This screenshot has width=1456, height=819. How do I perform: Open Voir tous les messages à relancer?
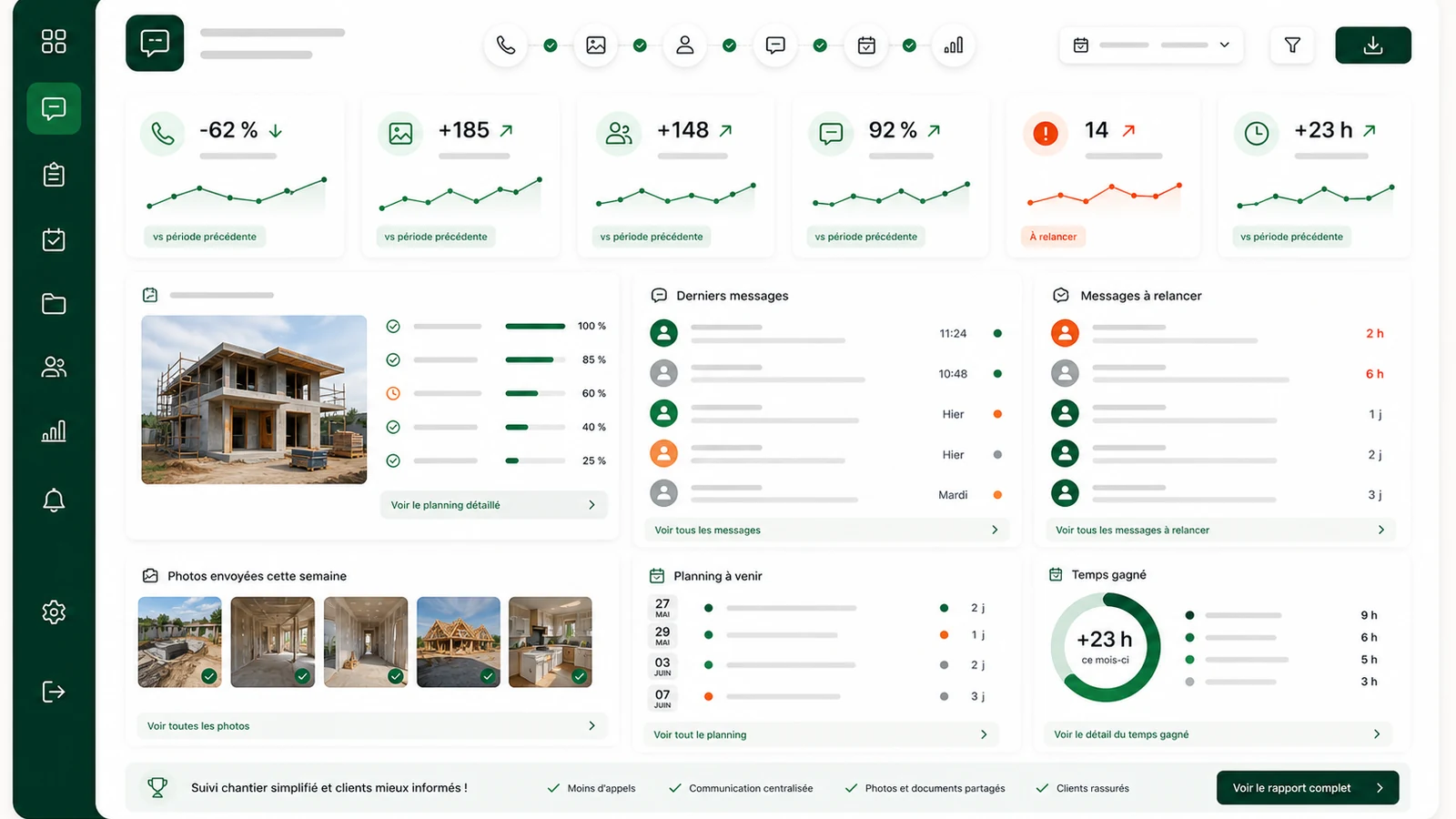coord(1219,530)
